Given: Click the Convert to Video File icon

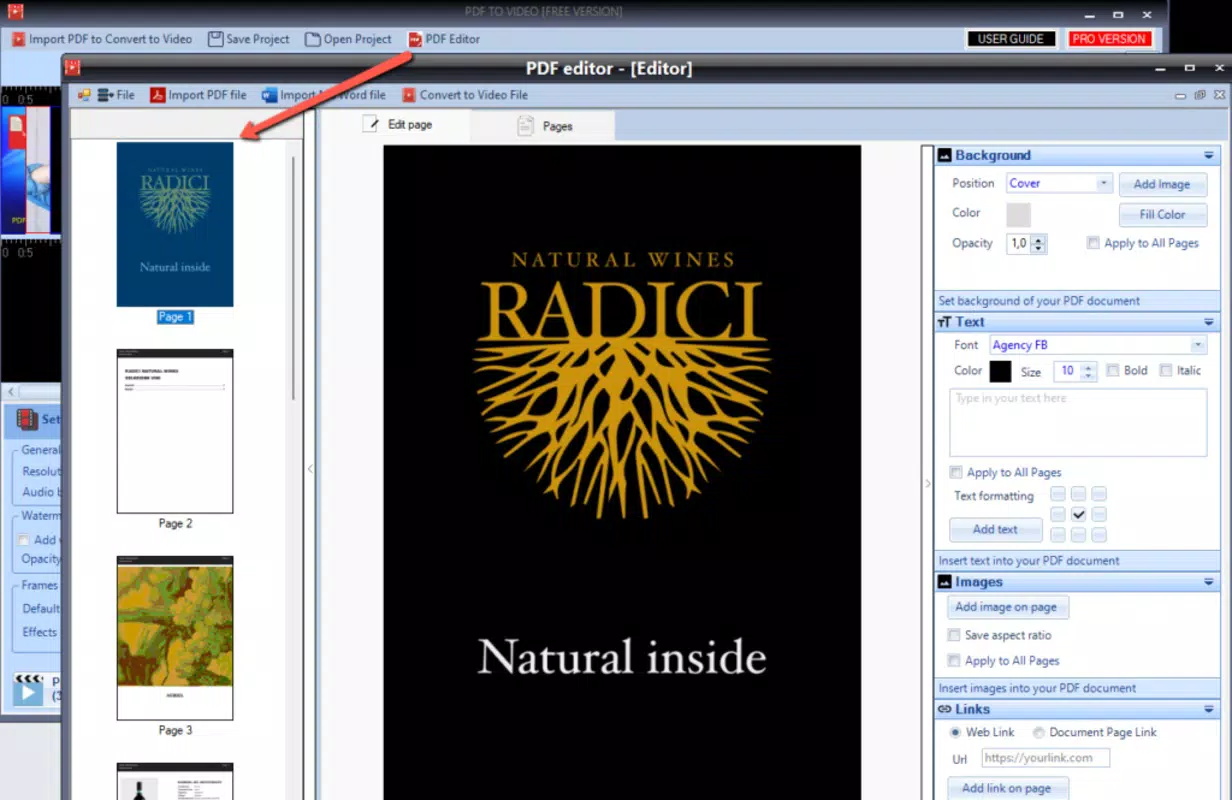Looking at the screenshot, I should click(408, 95).
